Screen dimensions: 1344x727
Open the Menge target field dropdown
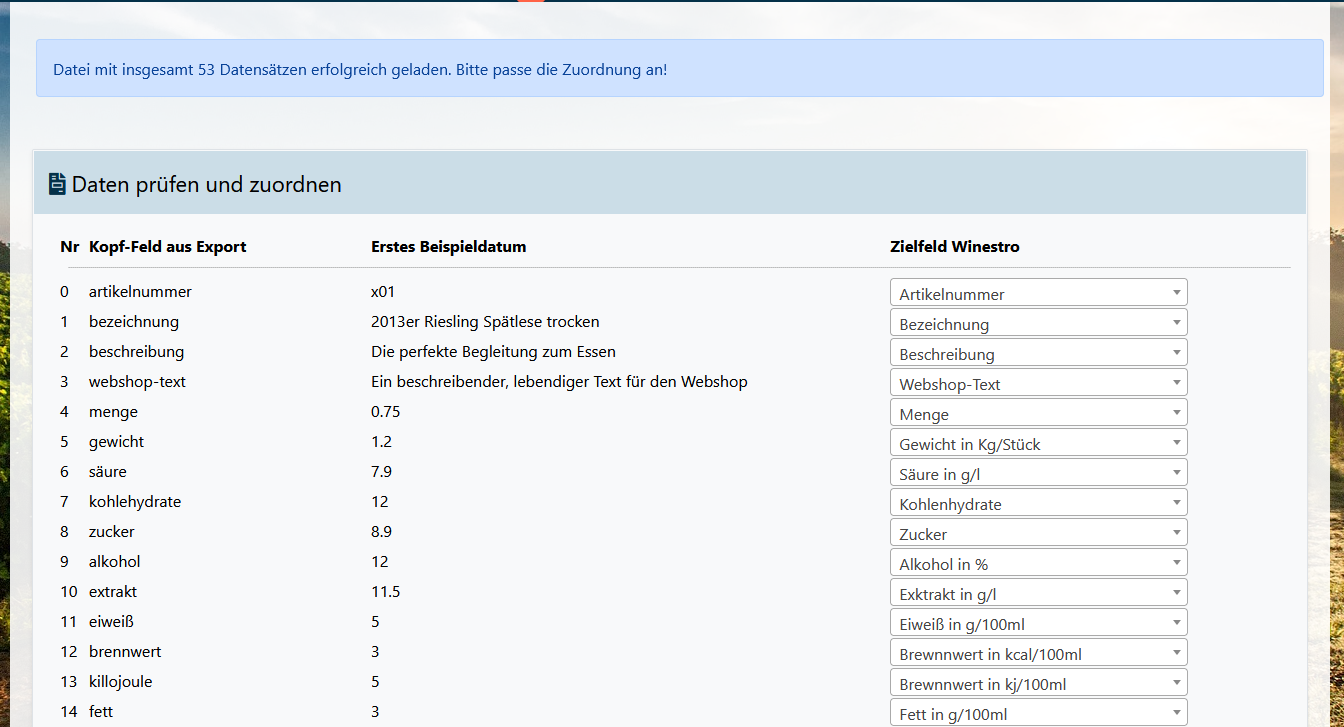click(1038, 413)
